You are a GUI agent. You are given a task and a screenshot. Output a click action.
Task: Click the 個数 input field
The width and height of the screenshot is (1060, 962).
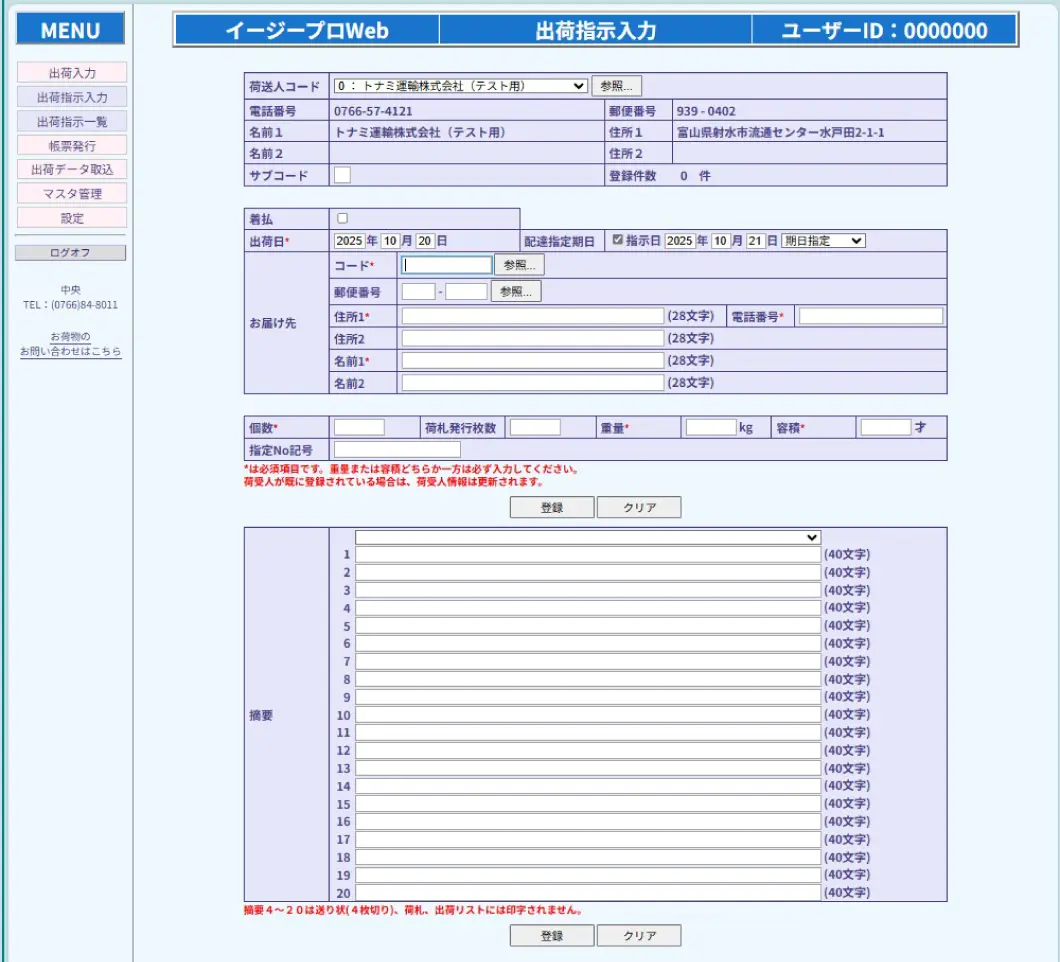click(x=359, y=427)
